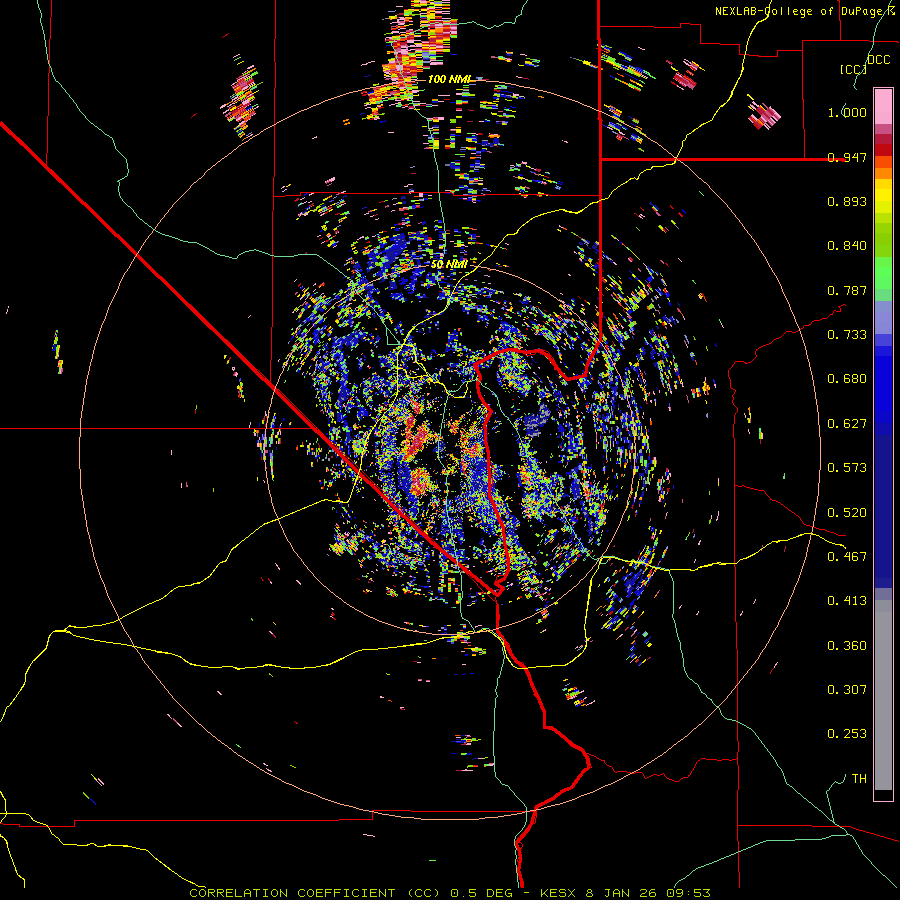Screen dimensions: 900x900
Task: Click the 0.680 value on the color scale
Action: (x=847, y=379)
